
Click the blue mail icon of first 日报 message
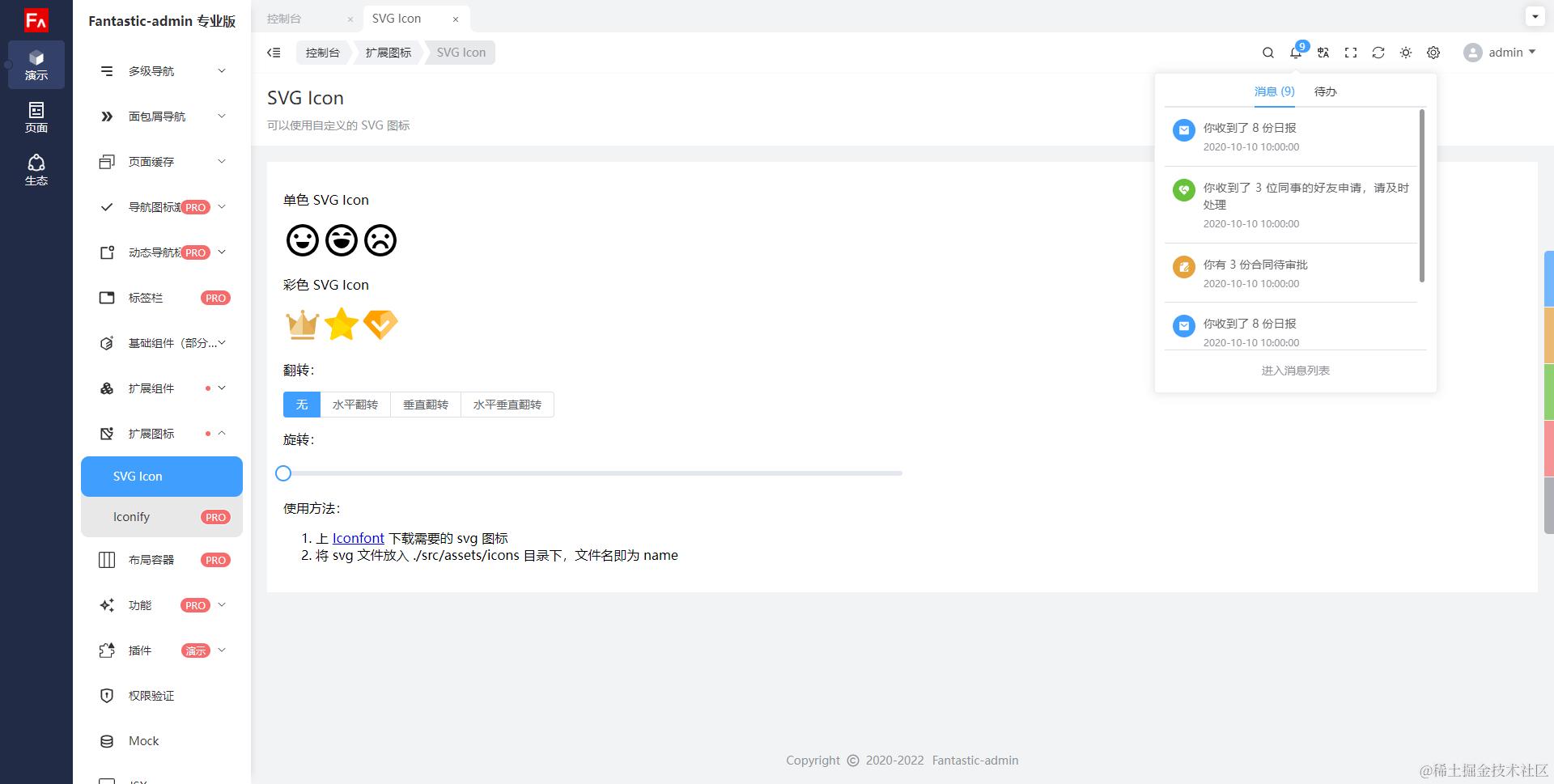click(1184, 129)
